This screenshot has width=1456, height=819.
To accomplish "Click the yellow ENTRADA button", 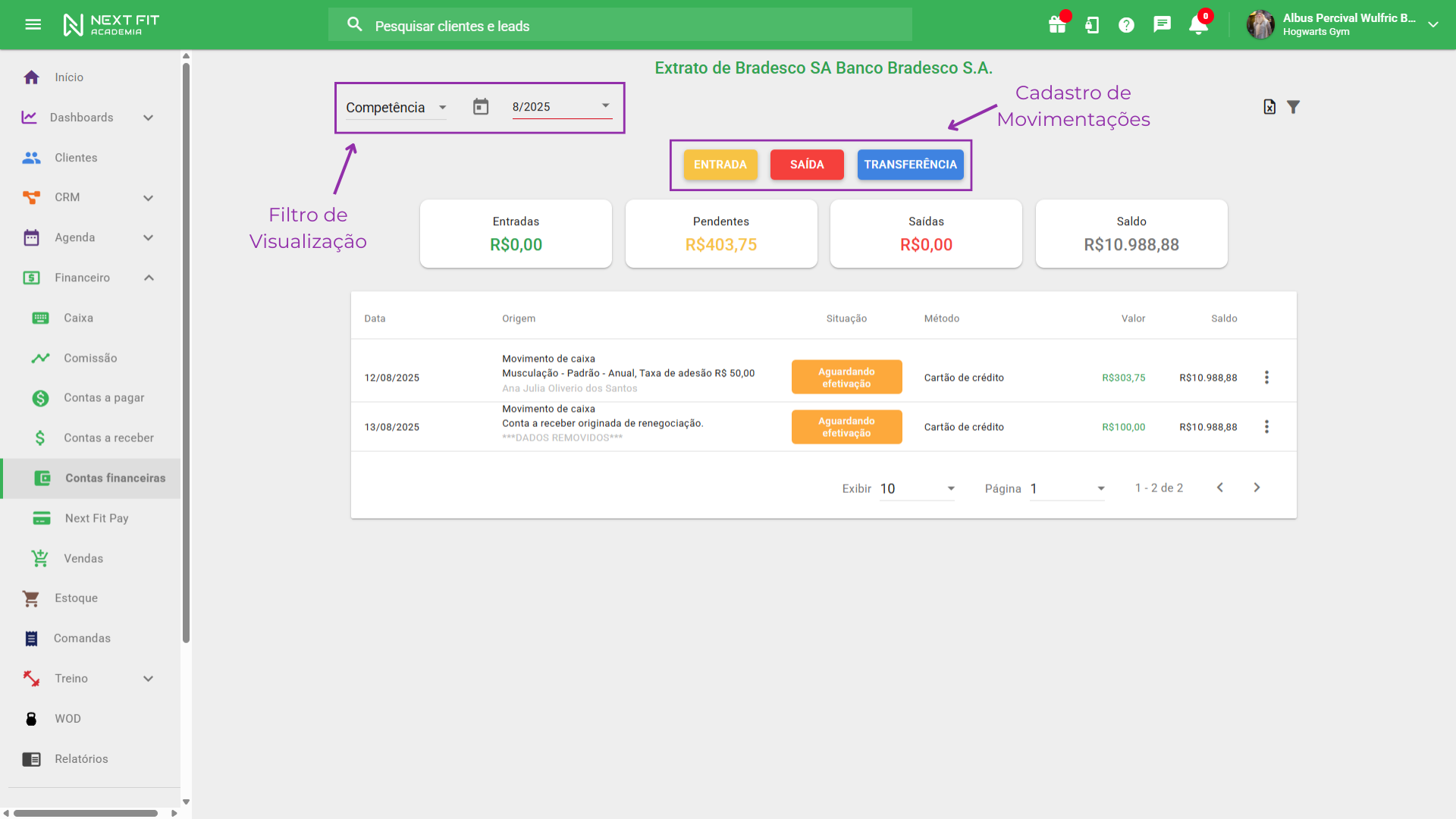I will (x=720, y=165).
